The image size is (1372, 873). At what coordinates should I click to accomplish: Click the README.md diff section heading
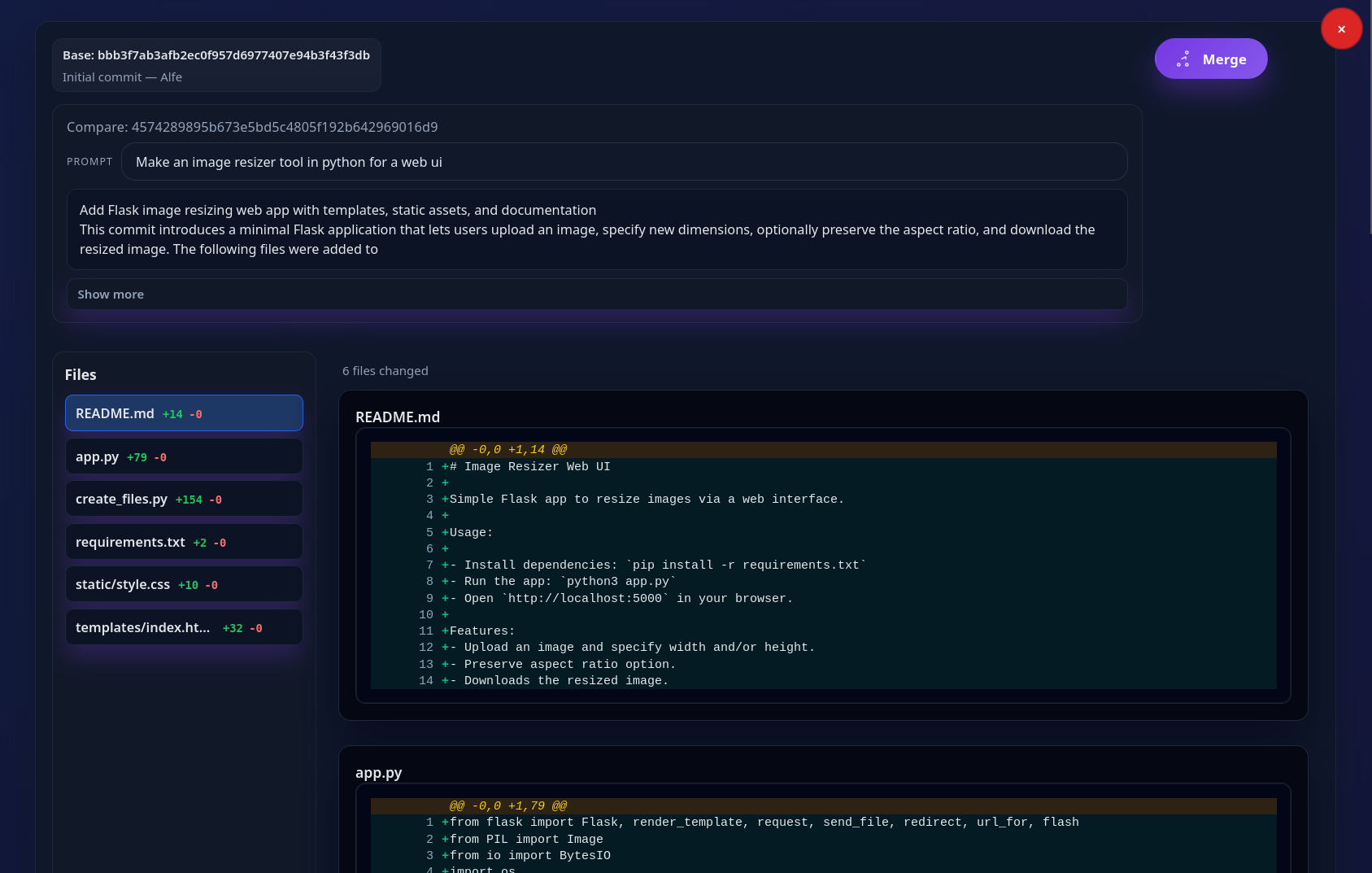click(x=398, y=417)
